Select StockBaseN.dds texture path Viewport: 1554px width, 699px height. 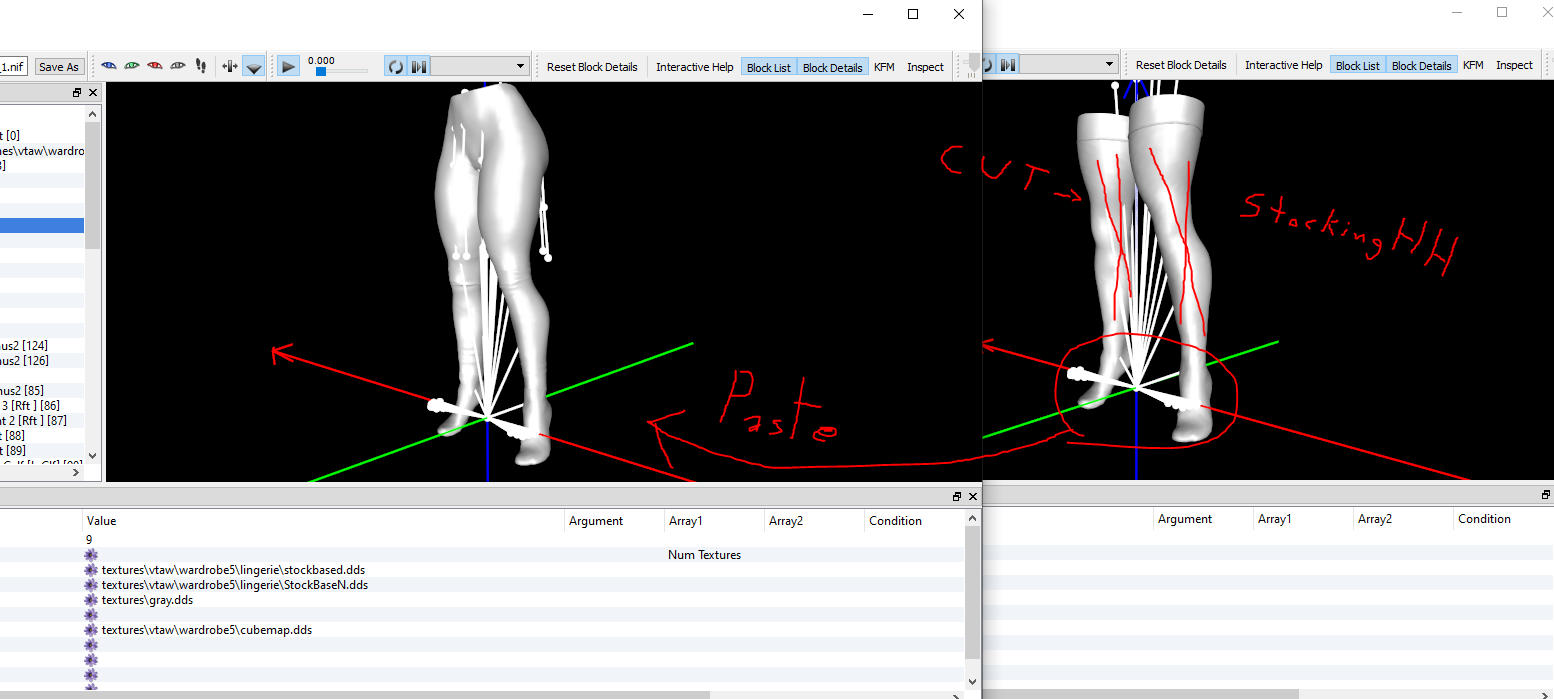click(x=235, y=585)
